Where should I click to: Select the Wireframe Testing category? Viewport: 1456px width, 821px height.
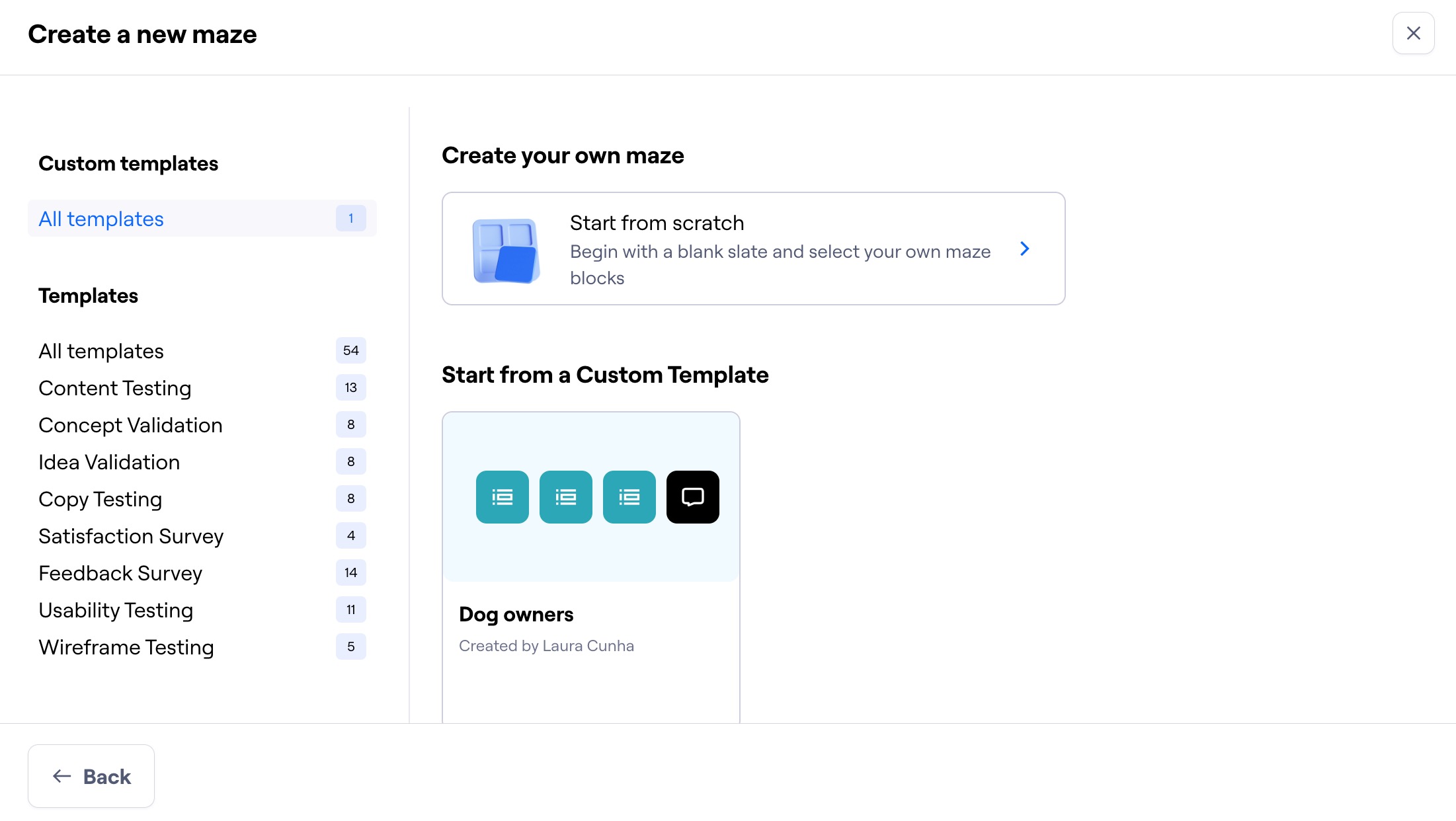126,647
